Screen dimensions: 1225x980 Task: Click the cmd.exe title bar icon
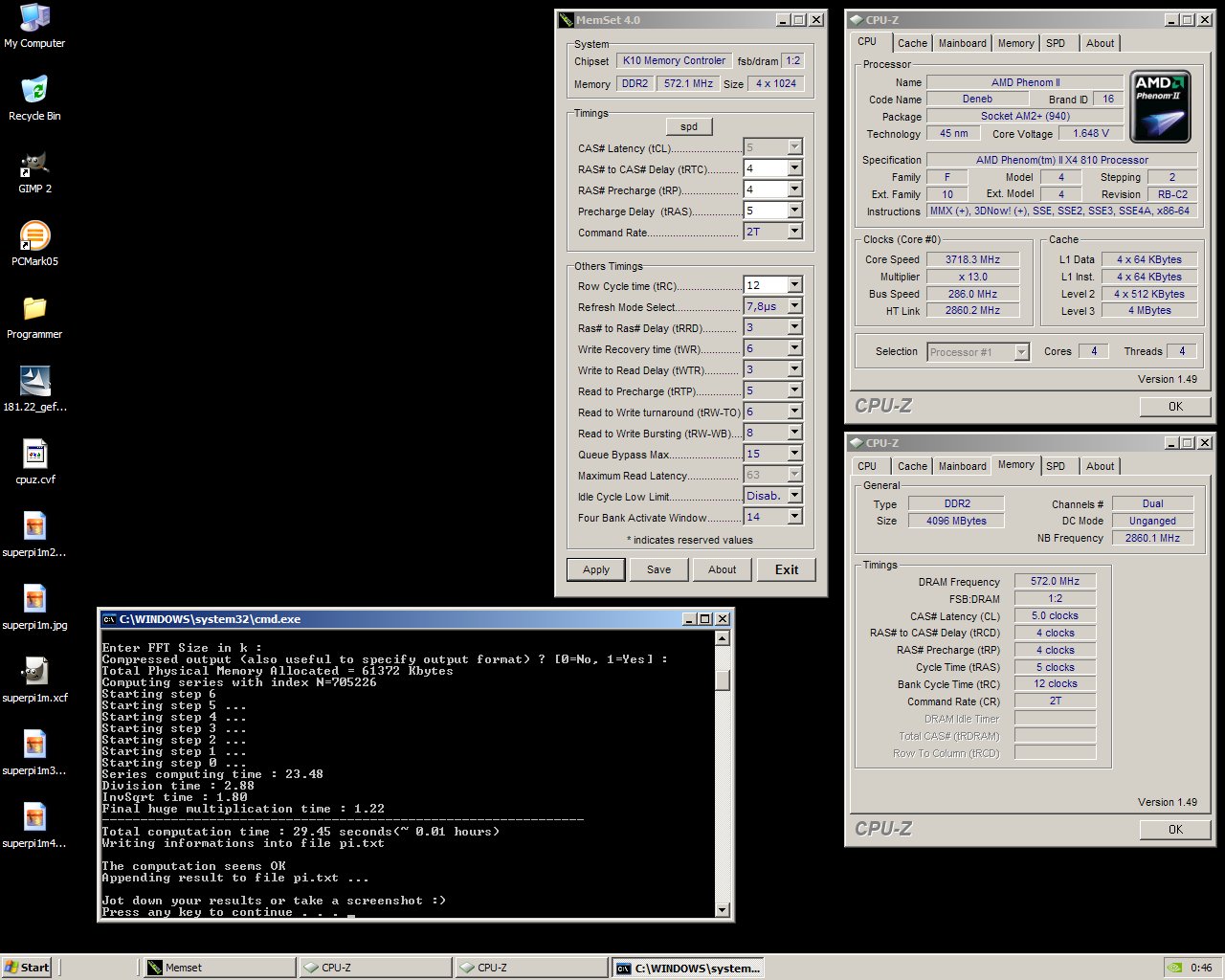pyautogui.click(x=109, y=619)
